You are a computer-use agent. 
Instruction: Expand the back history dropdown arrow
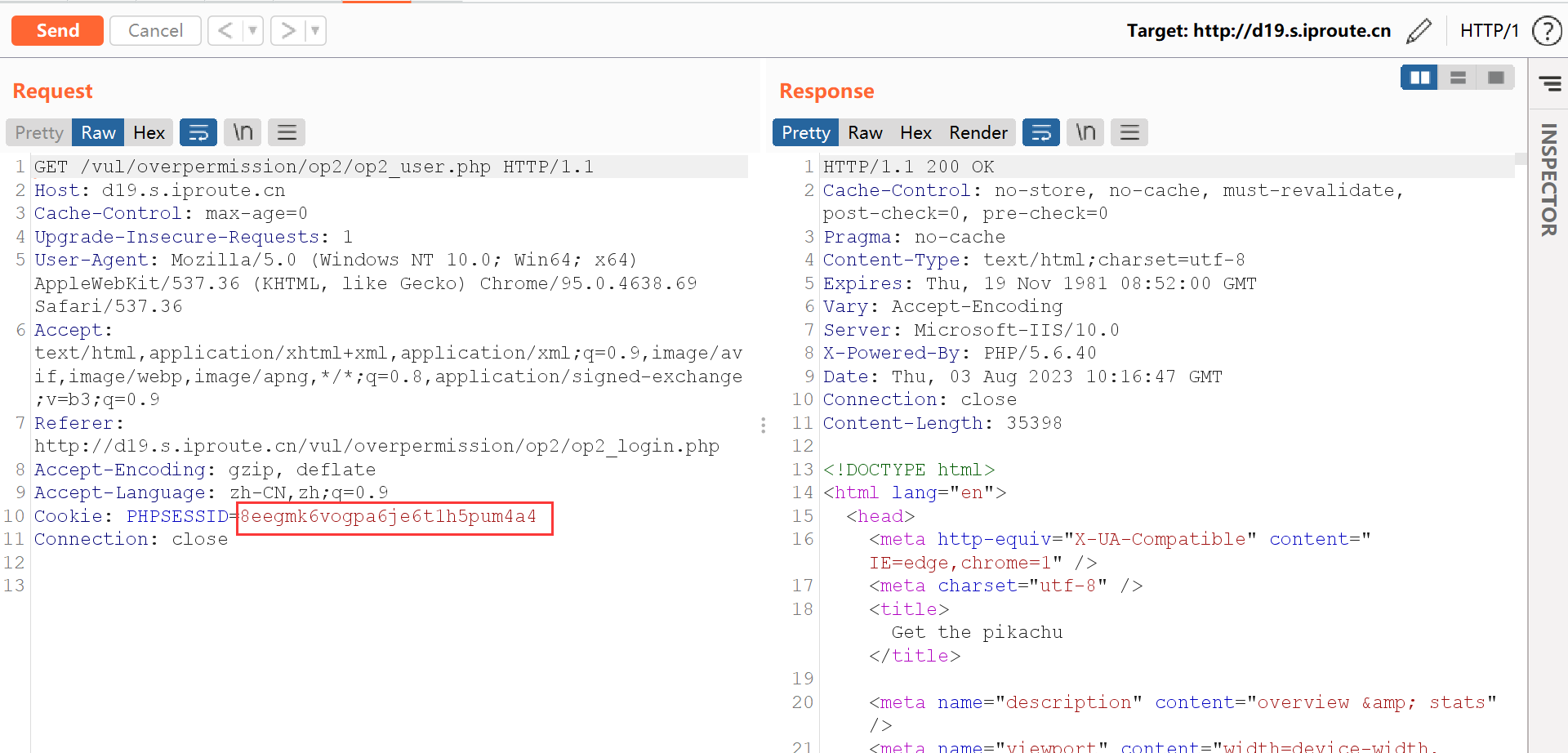coord(253,31)
